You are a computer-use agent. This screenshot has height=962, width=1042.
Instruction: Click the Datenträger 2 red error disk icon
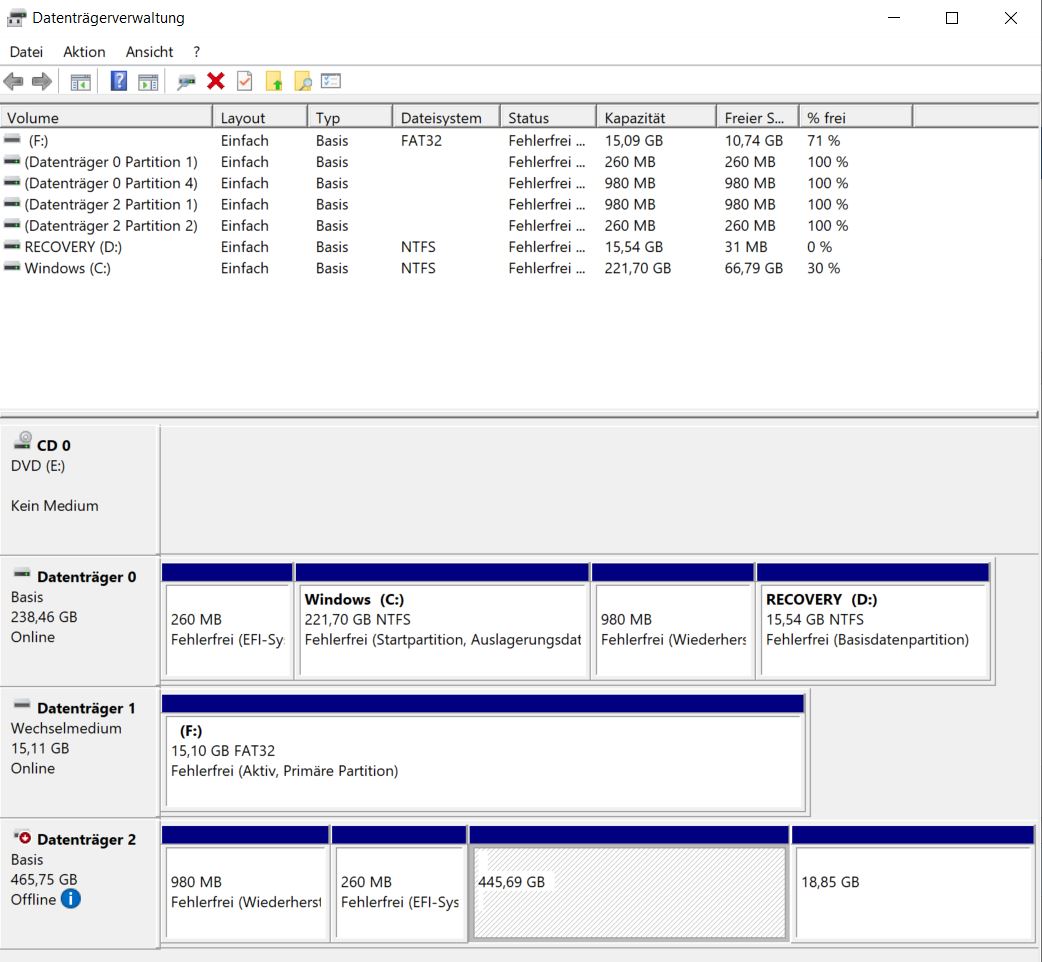click(x=23, y=837)
